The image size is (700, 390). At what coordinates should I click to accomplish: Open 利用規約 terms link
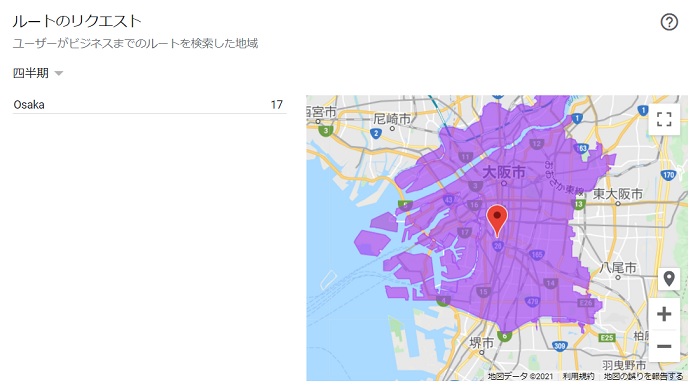578,376
